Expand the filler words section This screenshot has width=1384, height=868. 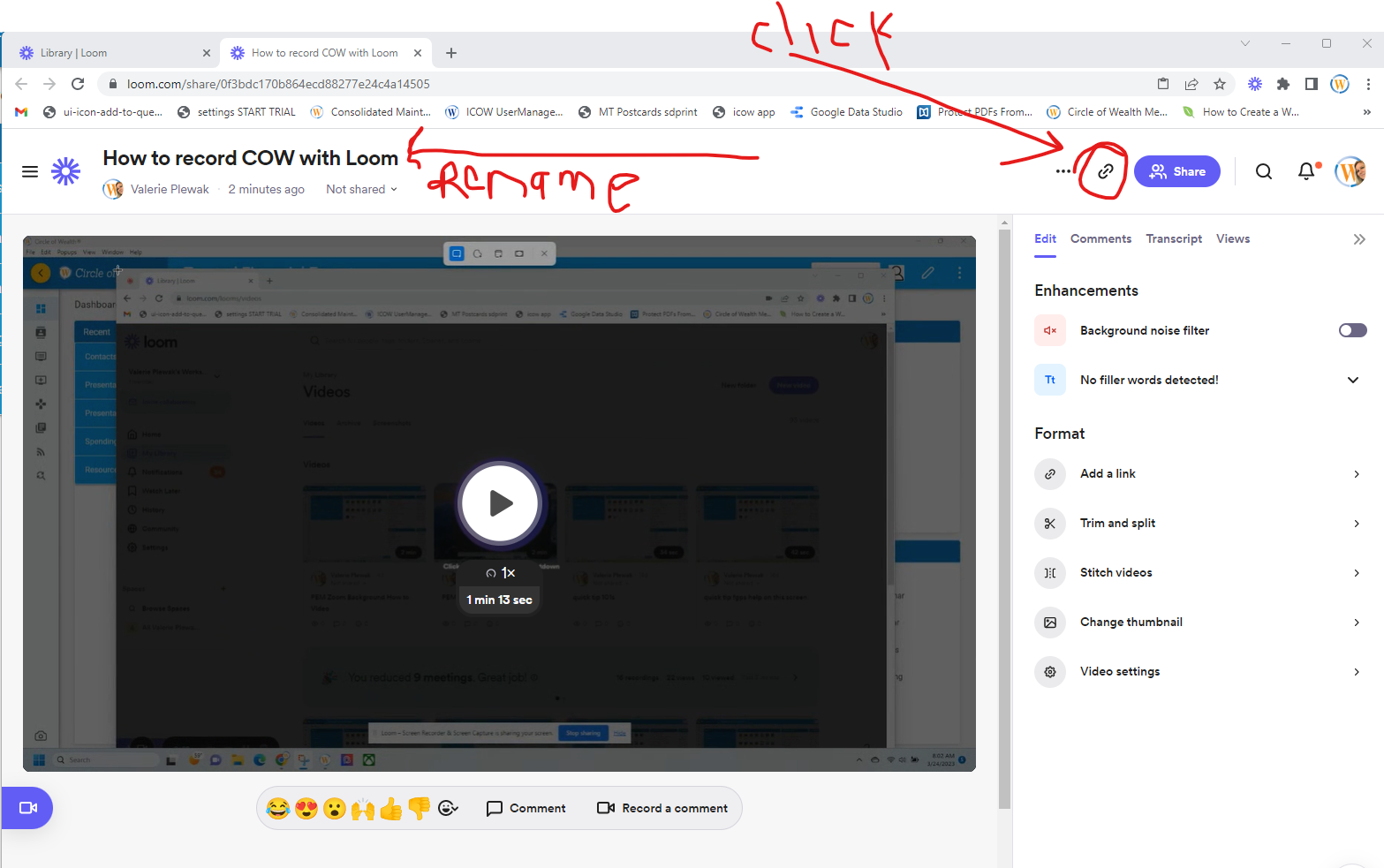(x=1352, y=380)
